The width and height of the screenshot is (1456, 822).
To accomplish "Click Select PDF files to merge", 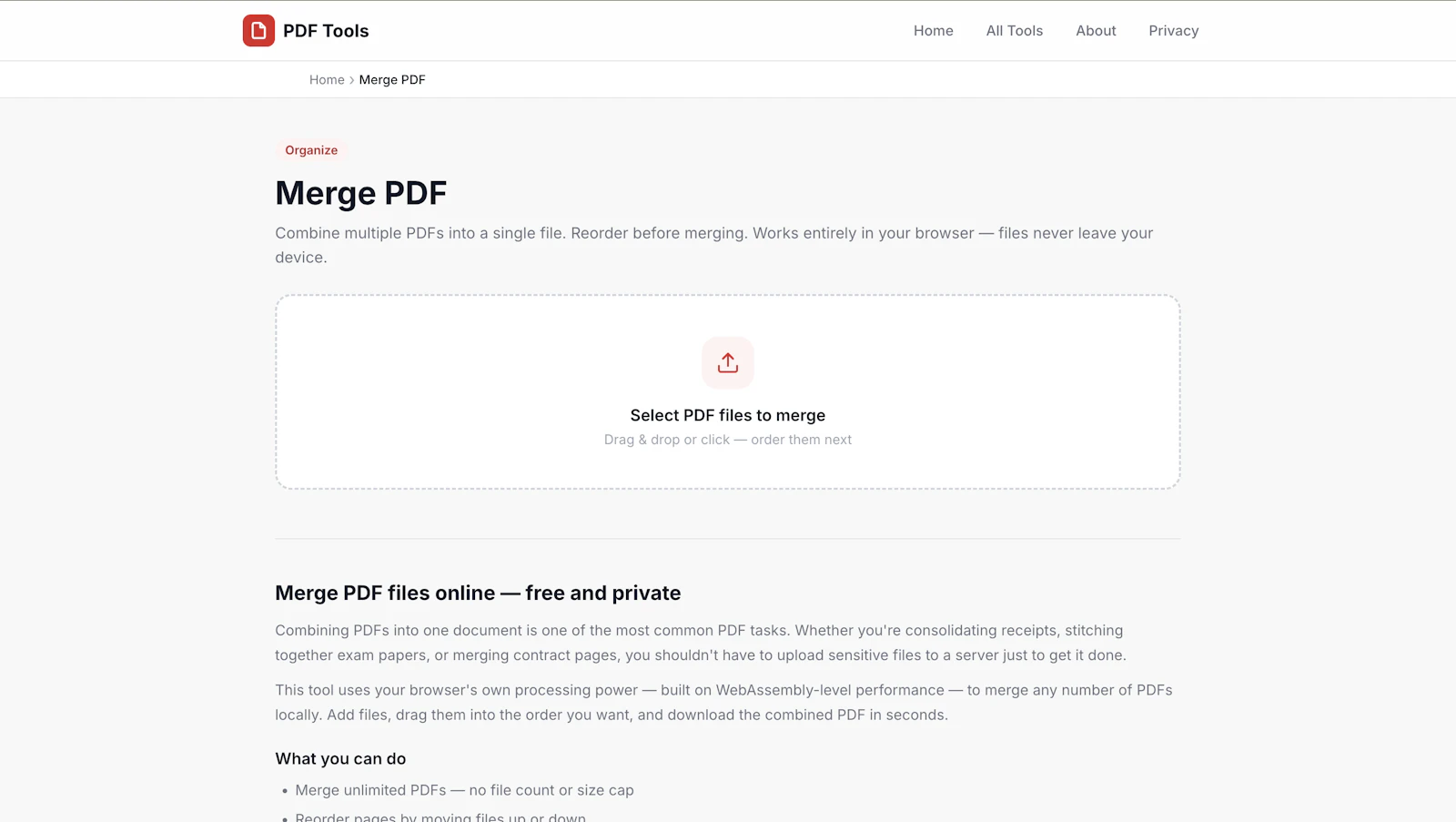I will [x=728, y=415].
